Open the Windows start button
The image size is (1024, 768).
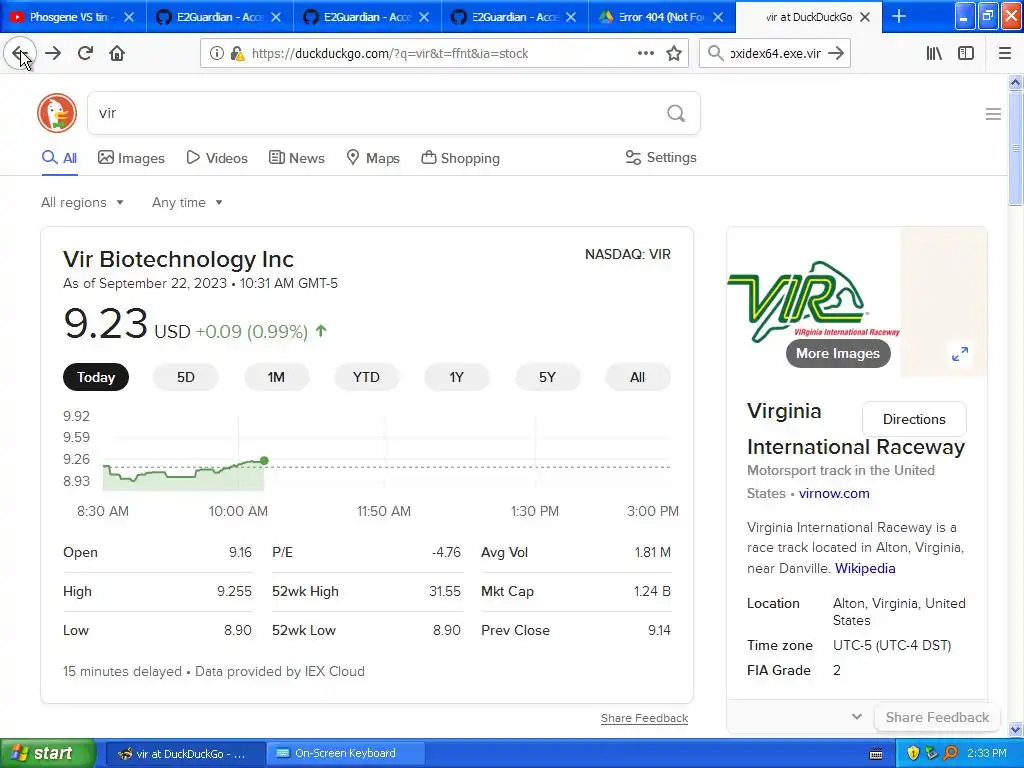point(47,753)
